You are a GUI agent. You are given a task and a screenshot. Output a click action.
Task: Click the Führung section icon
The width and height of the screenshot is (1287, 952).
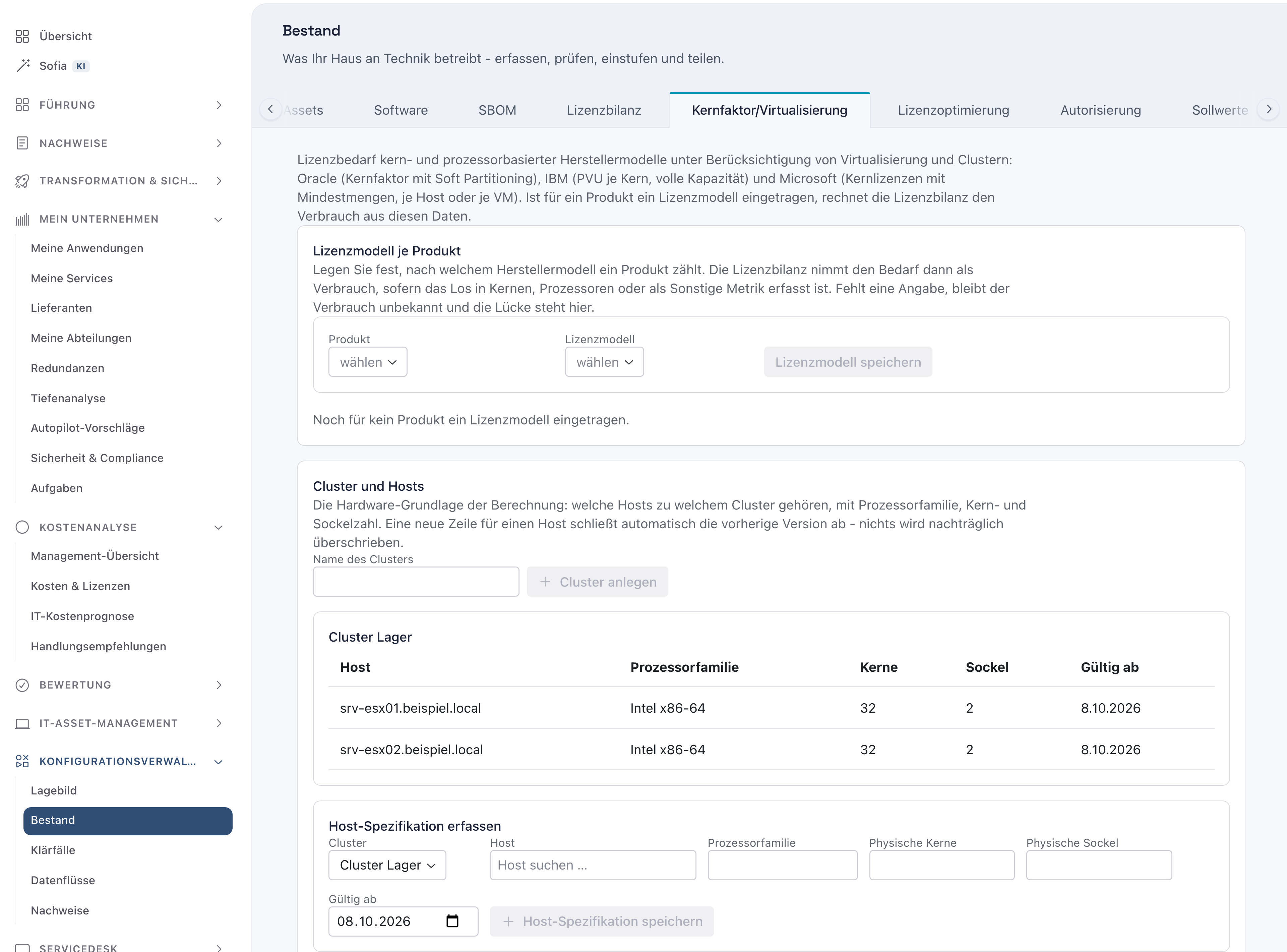point(22,105)
